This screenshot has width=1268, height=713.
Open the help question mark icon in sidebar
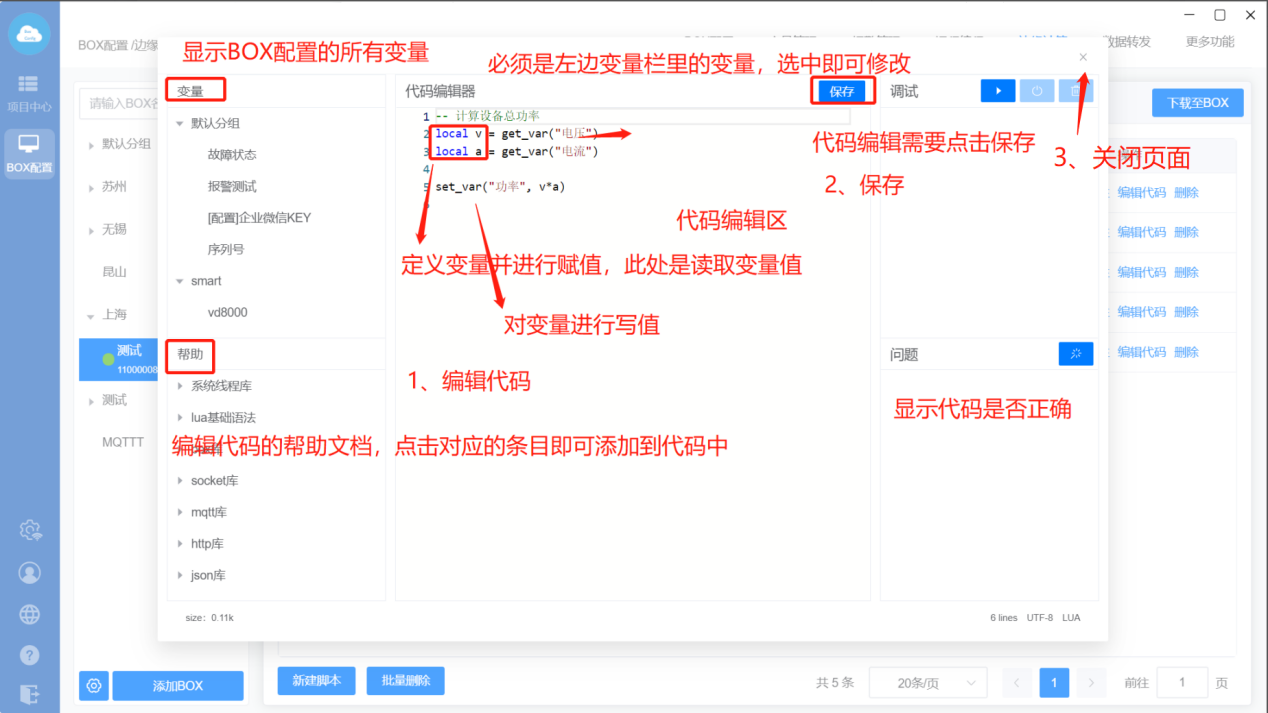[30, 656]
